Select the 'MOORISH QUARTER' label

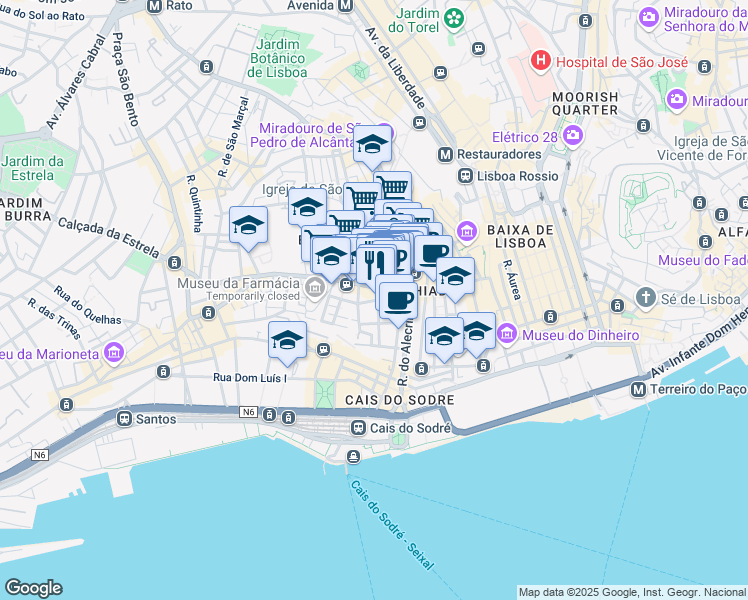pos(585,103)
